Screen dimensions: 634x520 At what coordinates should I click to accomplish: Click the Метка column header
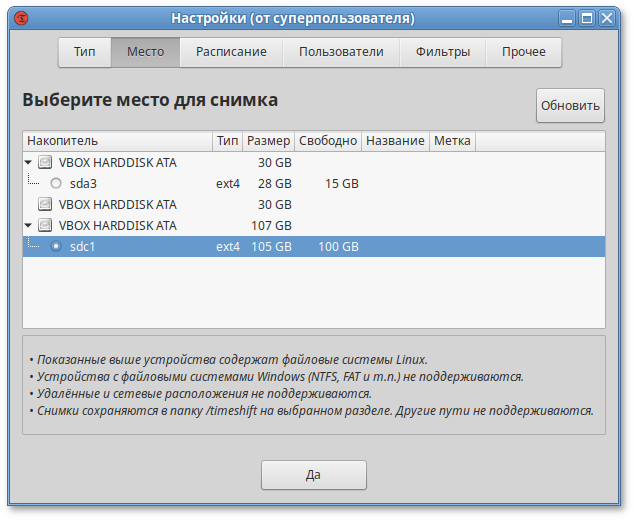(x=452, y=141)
